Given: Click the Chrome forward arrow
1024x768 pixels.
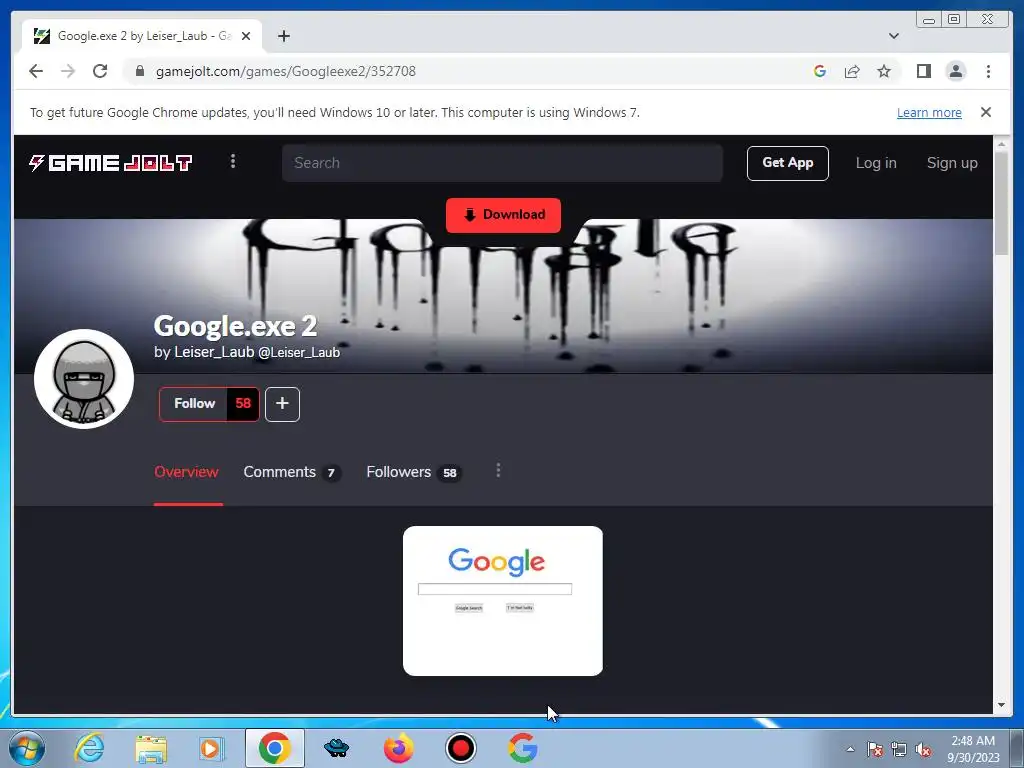Looking at the screenshot, I should (x=68, y=71).
